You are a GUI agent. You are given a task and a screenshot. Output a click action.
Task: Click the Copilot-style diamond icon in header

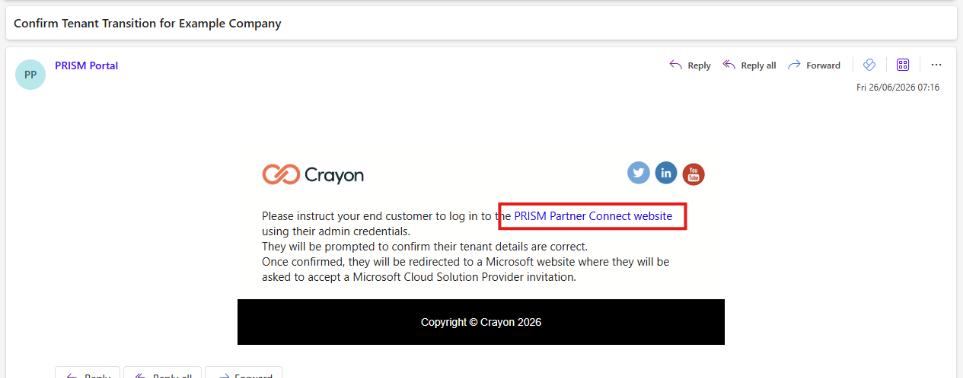point(868,65)
